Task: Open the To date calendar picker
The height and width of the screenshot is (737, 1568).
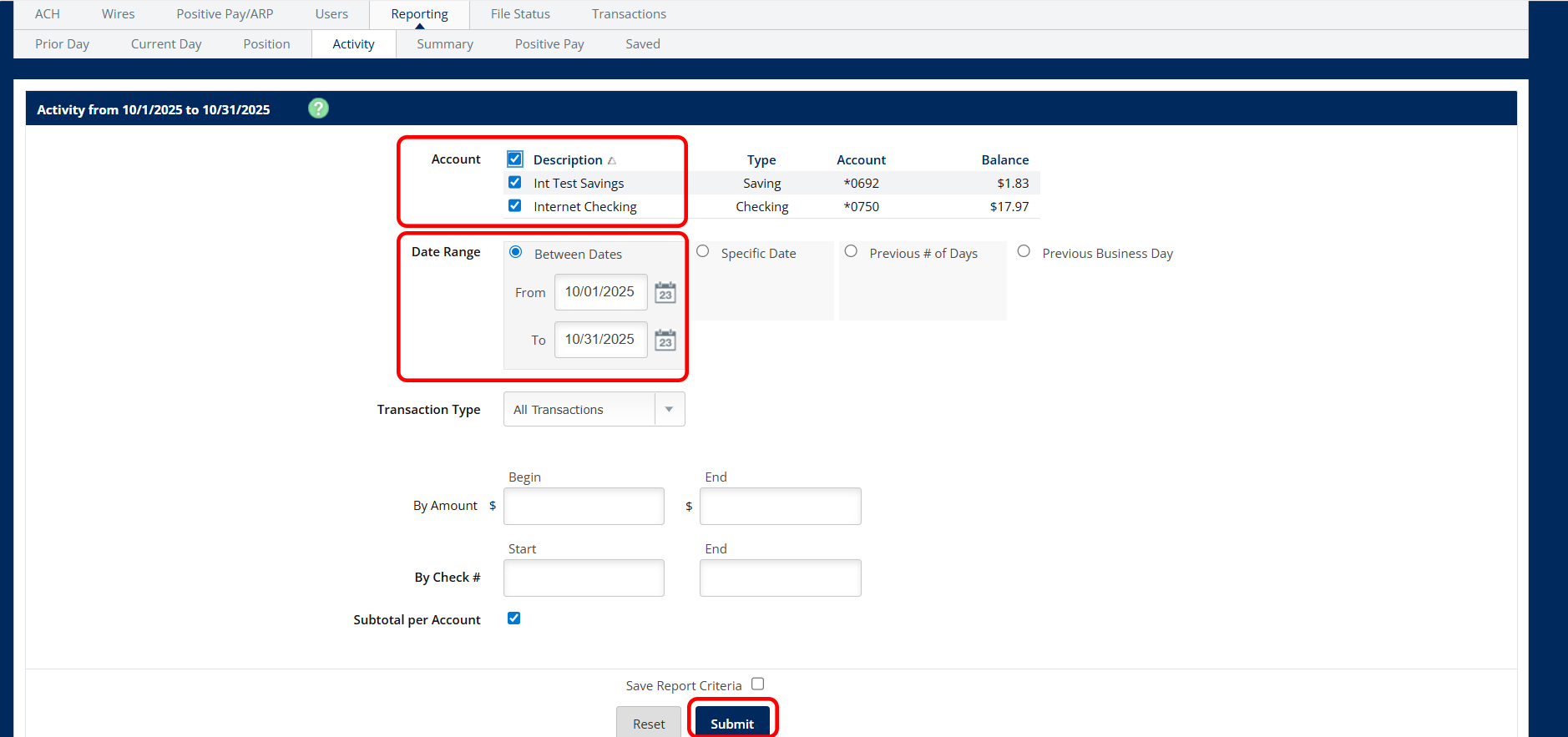Action: (665, 341)
